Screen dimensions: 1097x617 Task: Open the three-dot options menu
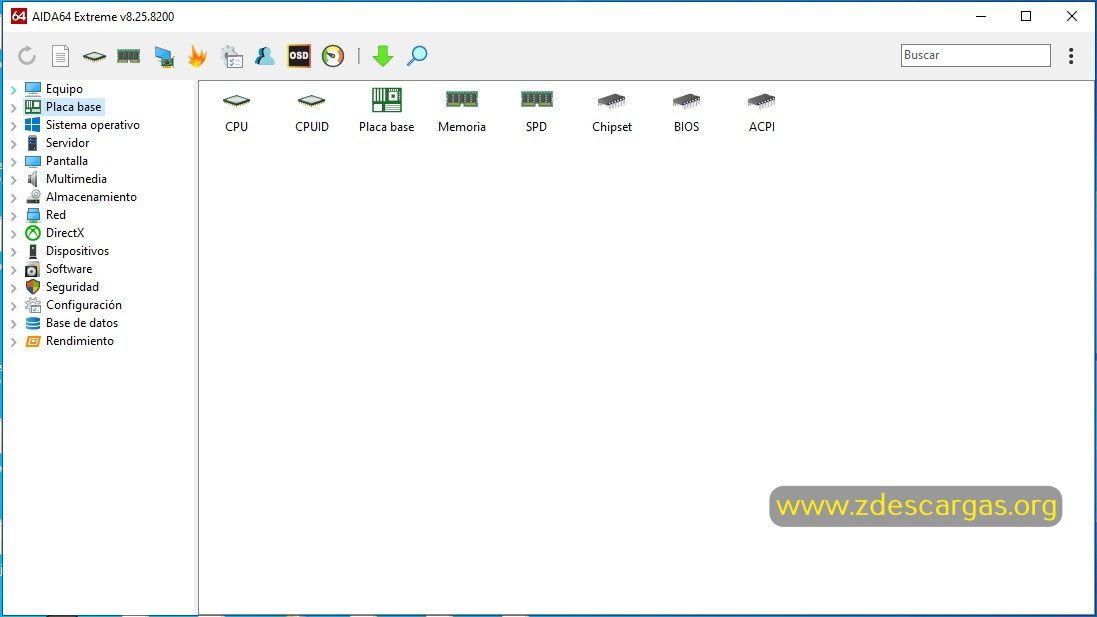(x=1071, y=56)
